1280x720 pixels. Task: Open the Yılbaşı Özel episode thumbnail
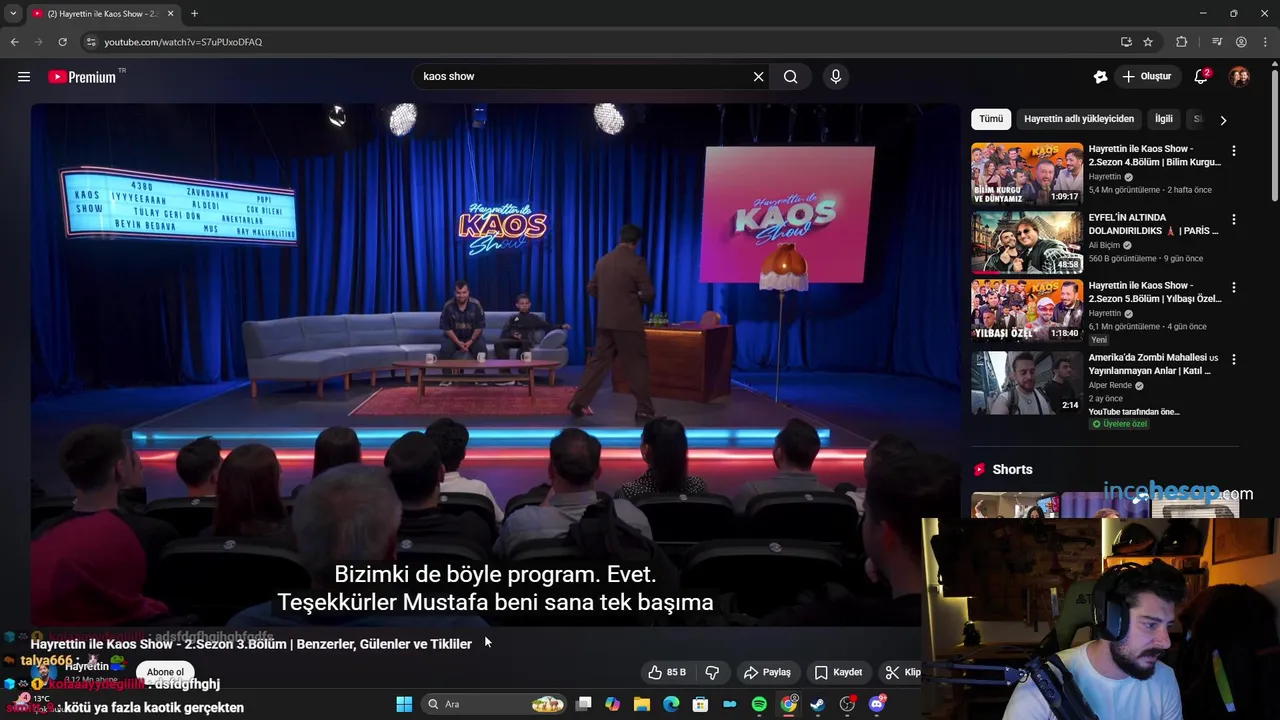(1027, 310)
